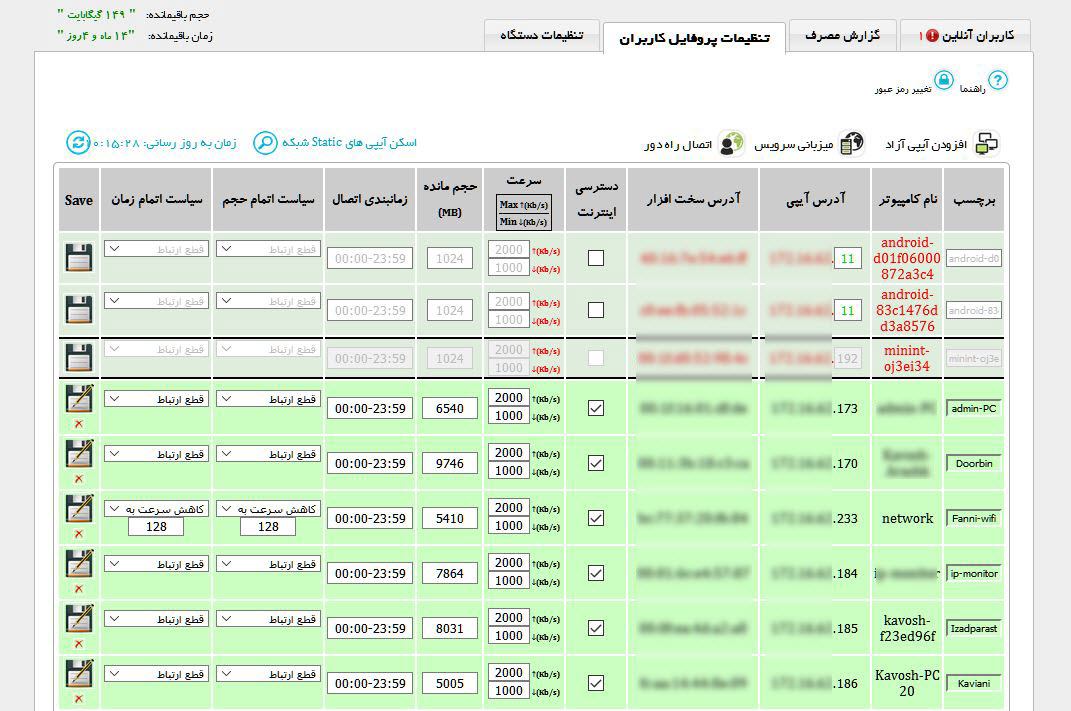Click the change password lock icon

point(944,81)
